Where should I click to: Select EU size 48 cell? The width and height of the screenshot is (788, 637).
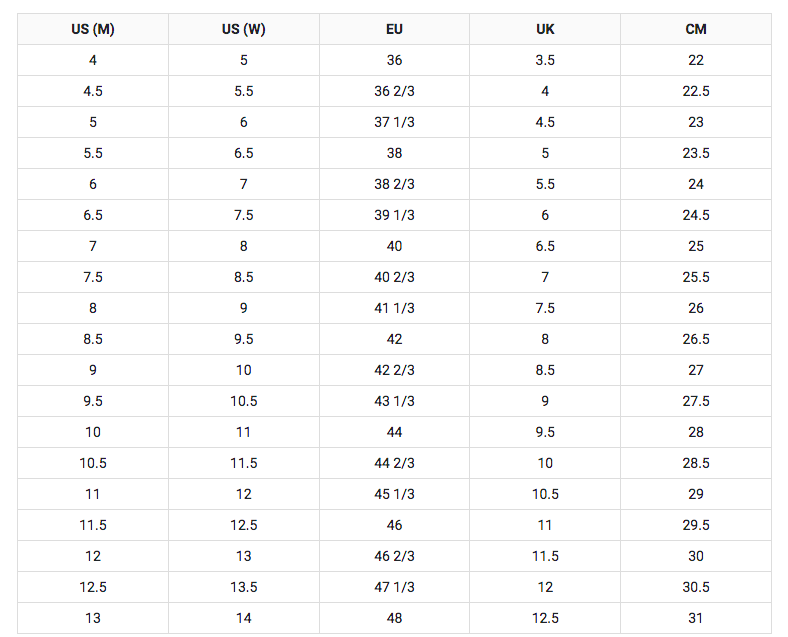[x=394, y=618]
